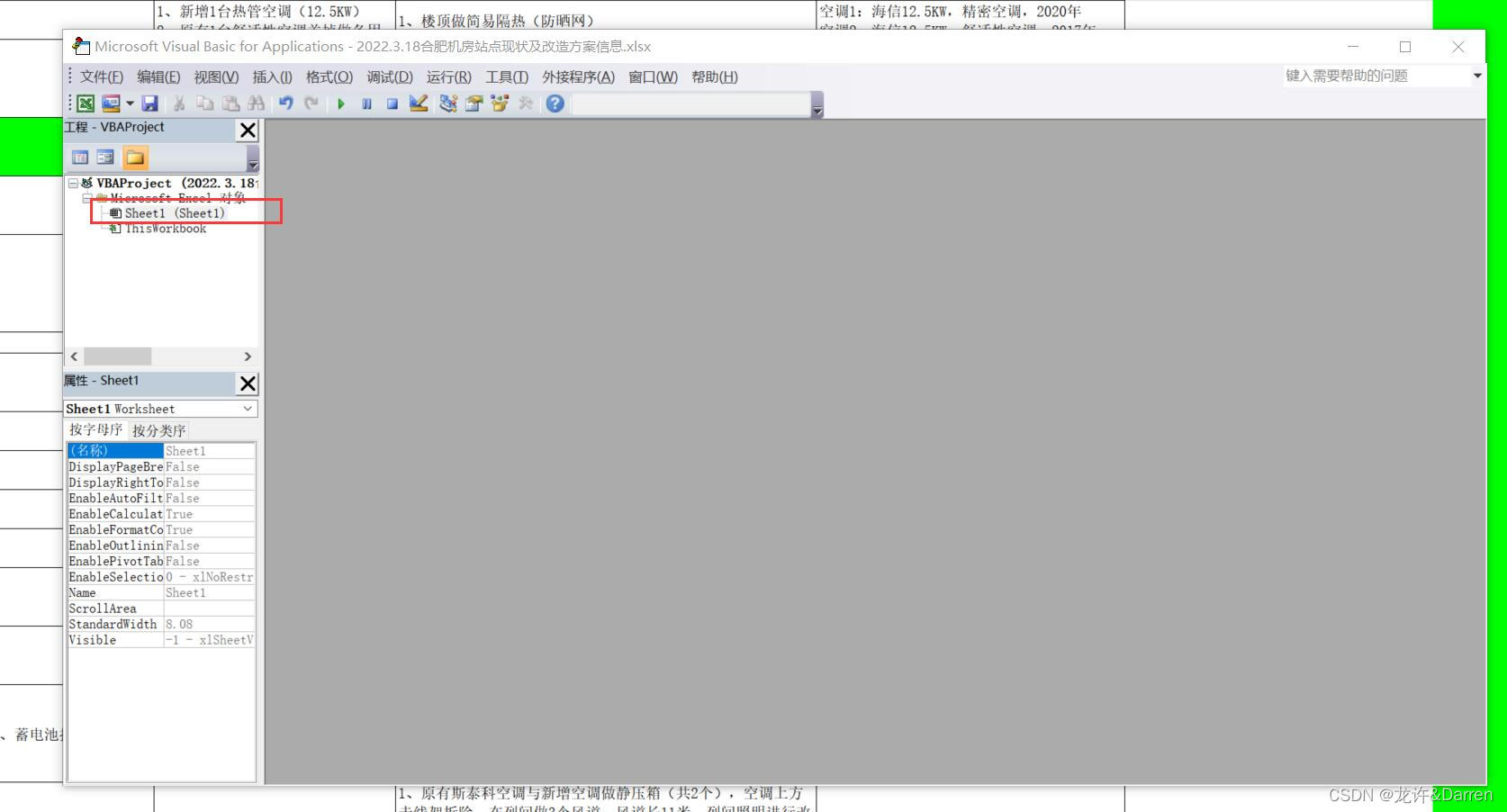The width and height of the screenshot is (1507, 812).
Task: Open the 格式(O) menu
Action: 329,77
